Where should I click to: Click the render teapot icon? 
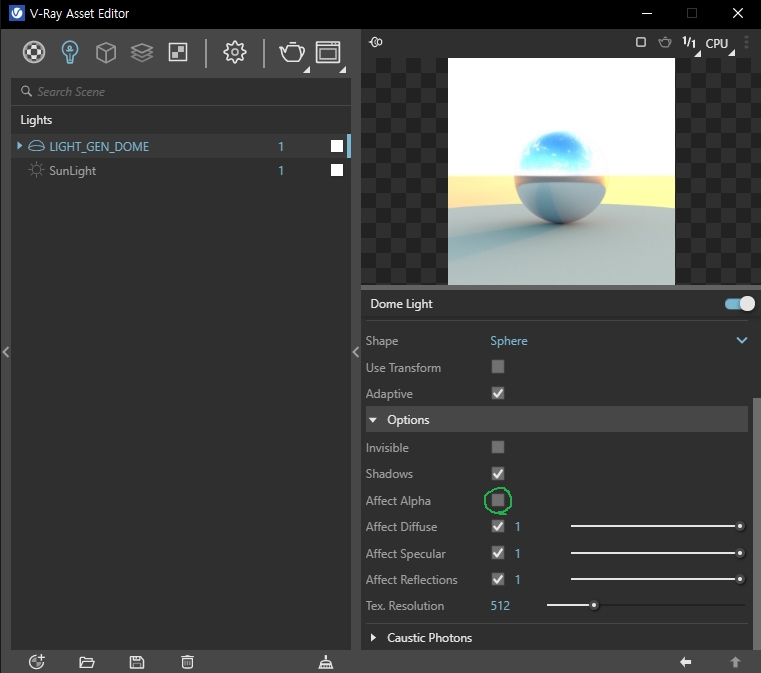pos(291,52)
